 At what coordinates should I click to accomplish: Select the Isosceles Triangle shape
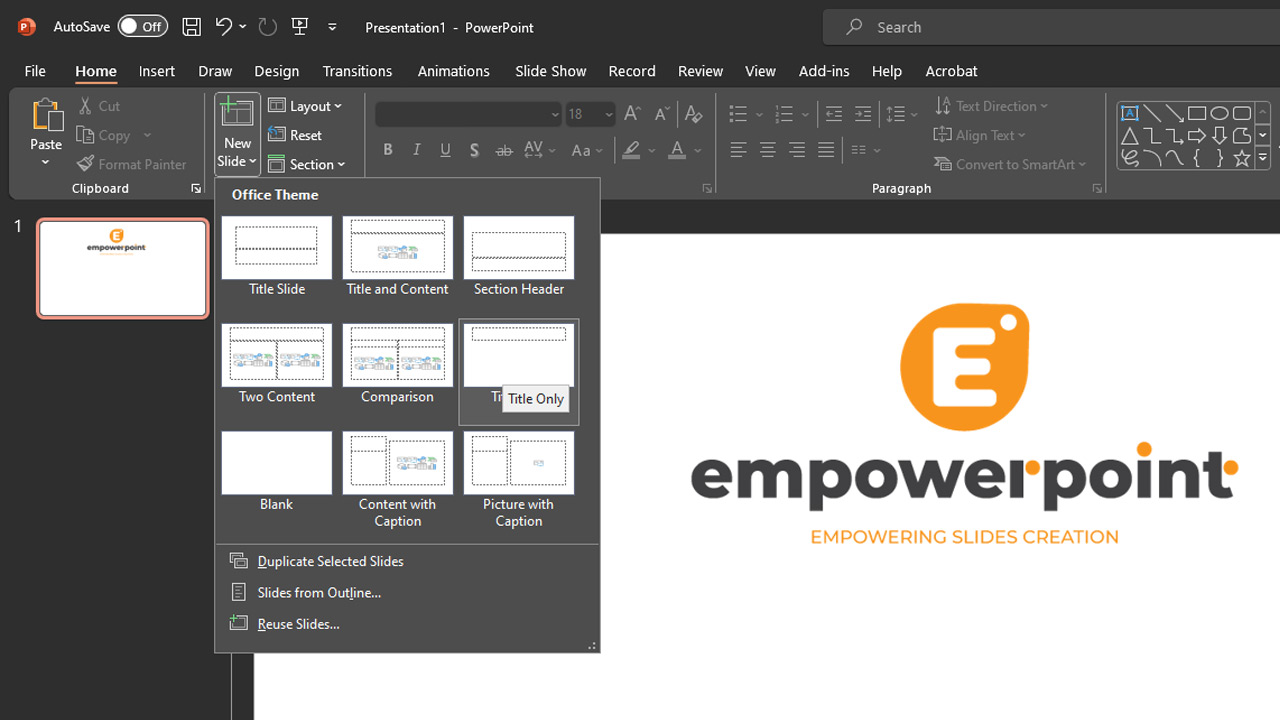click(x=1130, y=136)
